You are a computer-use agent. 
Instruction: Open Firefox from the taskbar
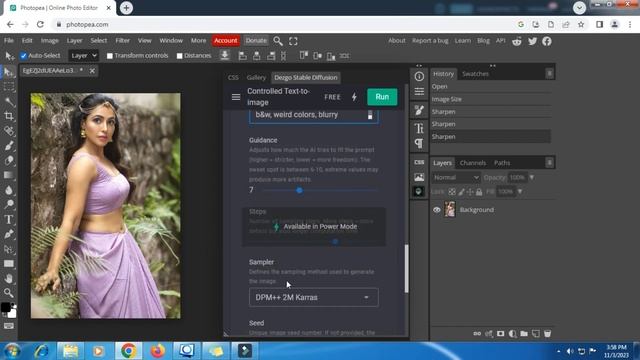(158, 351)
